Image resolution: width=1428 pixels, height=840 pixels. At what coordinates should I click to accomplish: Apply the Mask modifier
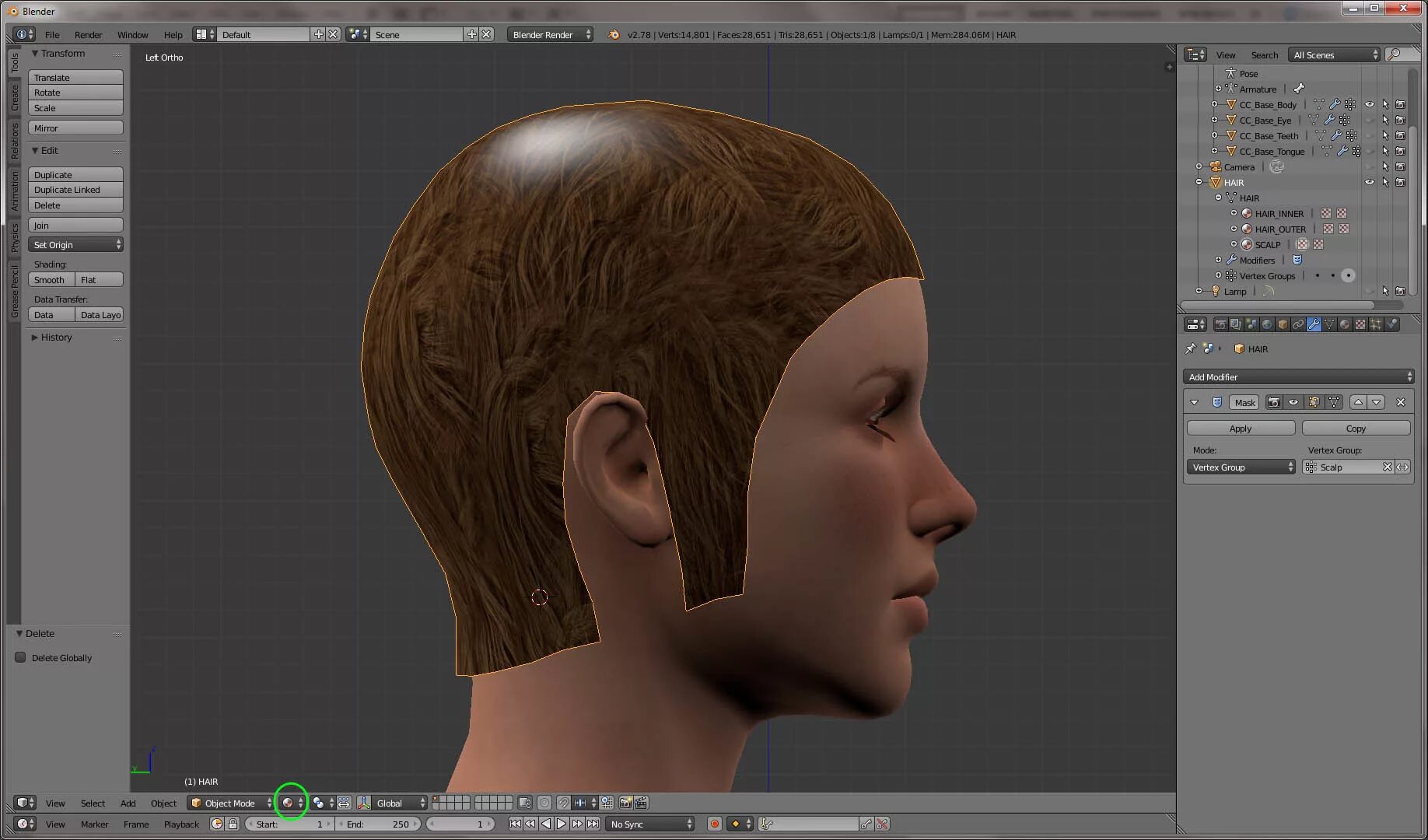(1241, 428)
